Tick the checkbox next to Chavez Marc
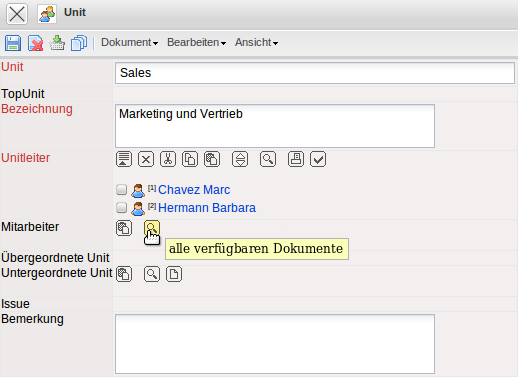The width and height of the screenshot is (518, 377). (121, 190)
